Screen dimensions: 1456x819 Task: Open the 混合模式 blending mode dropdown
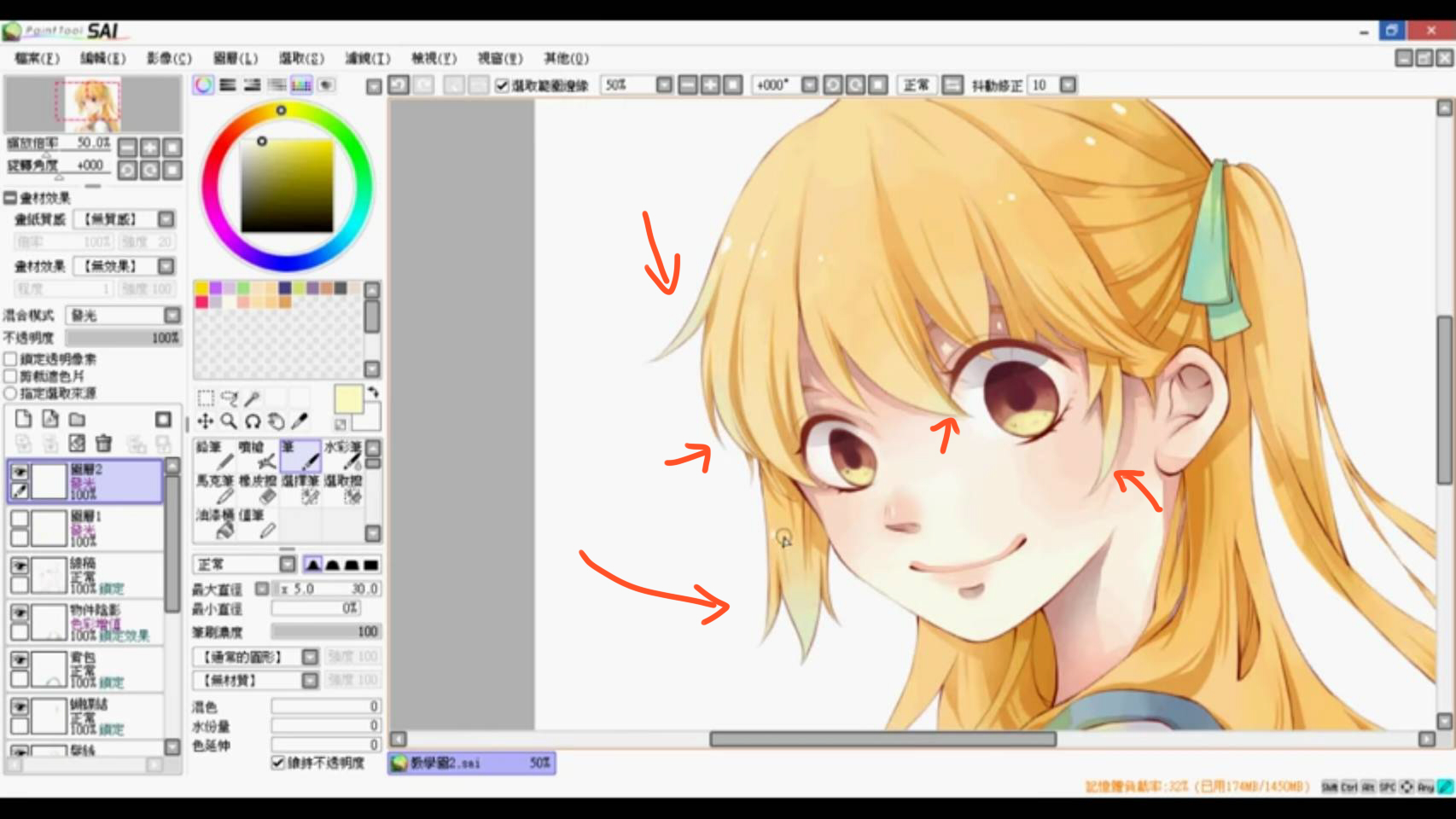[x=172, y=316]
